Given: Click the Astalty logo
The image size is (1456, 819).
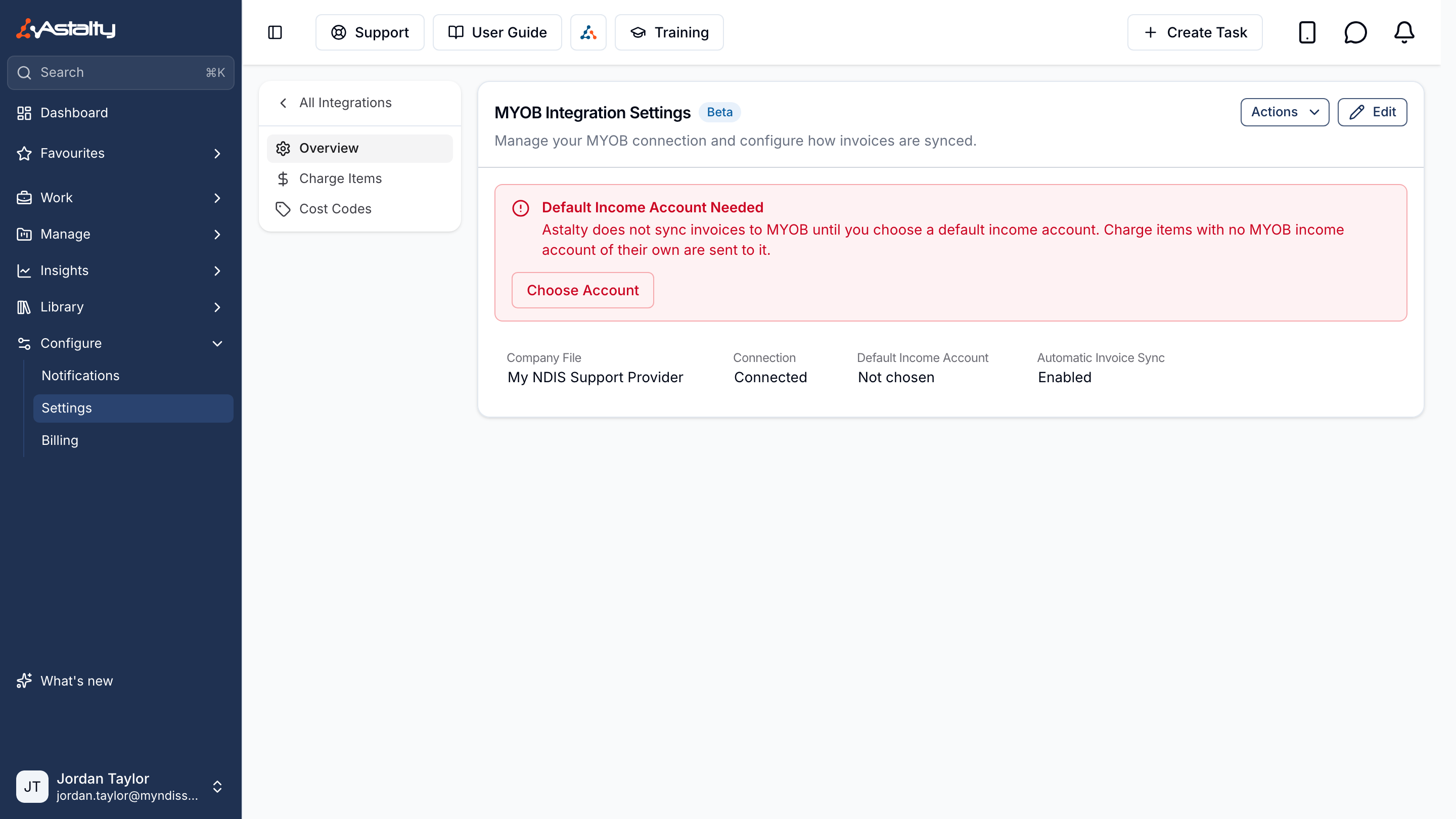Looking at the screenshot, I should [66, 28].
